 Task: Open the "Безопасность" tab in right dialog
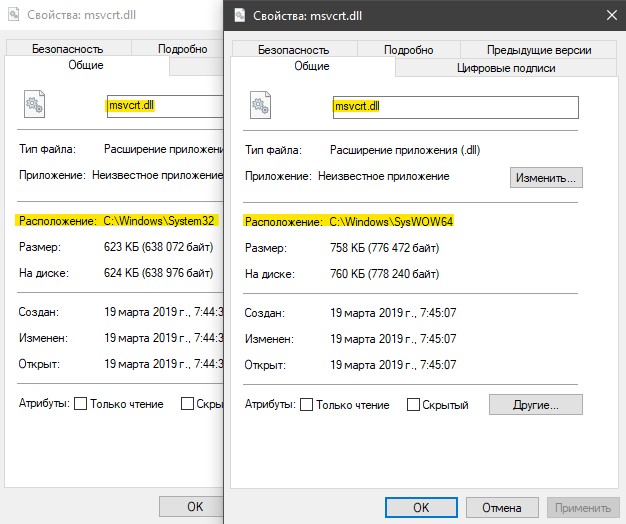294,50
